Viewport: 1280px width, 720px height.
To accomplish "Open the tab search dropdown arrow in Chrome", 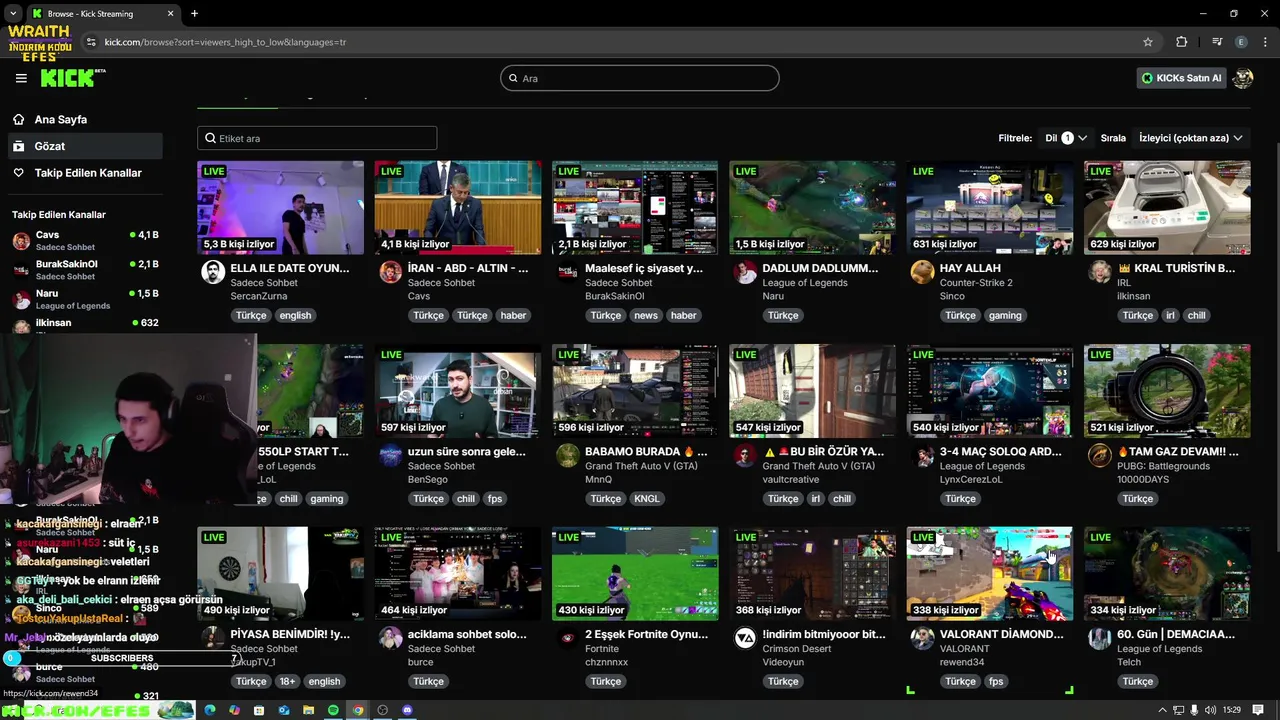I will (13, 13).
